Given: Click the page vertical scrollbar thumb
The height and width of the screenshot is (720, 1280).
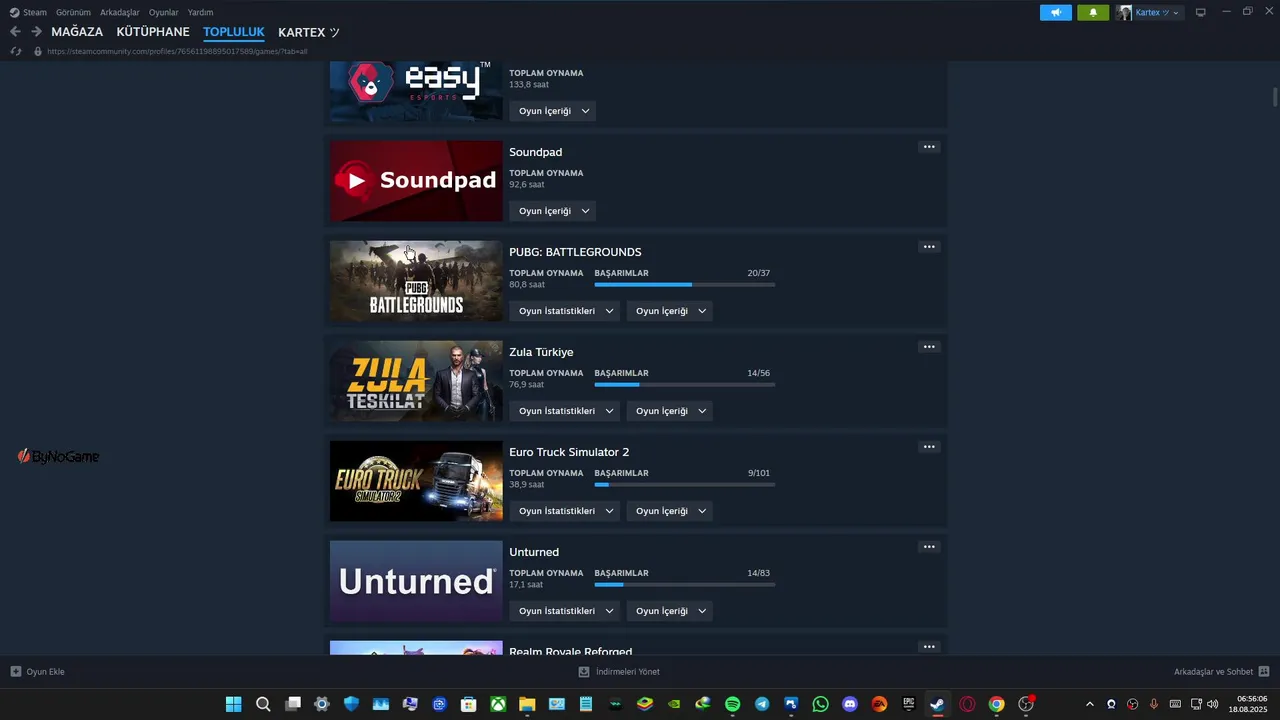Looking at the screenshot, I should pyautogui.click(x=1275, y=96).
